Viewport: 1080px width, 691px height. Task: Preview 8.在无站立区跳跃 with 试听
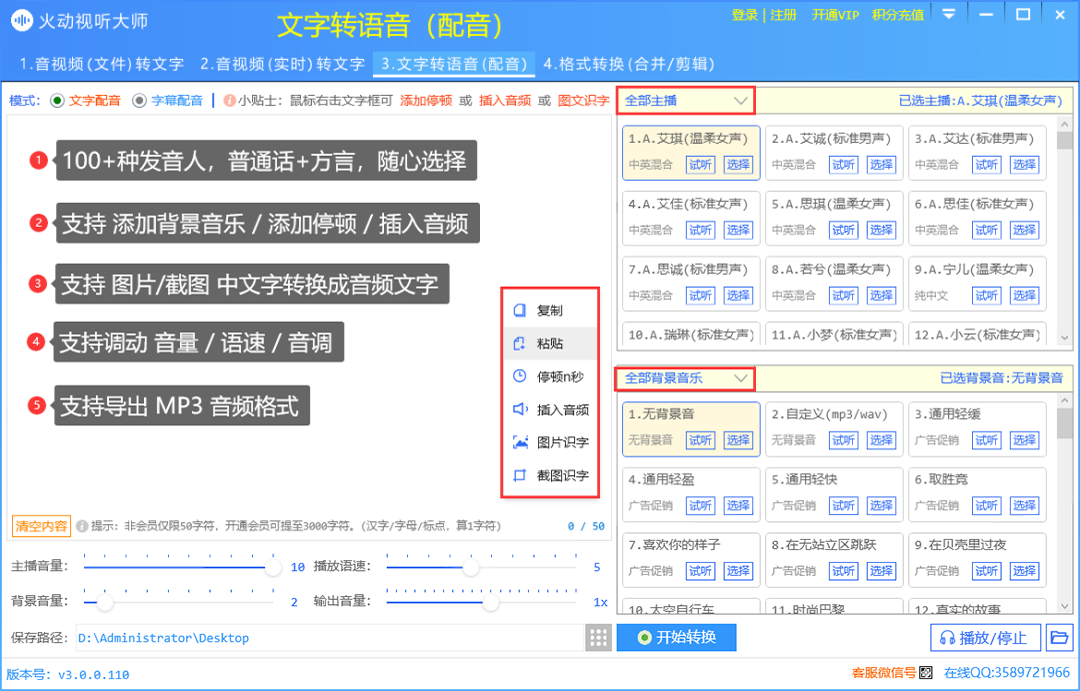click(x=843, y=571)
